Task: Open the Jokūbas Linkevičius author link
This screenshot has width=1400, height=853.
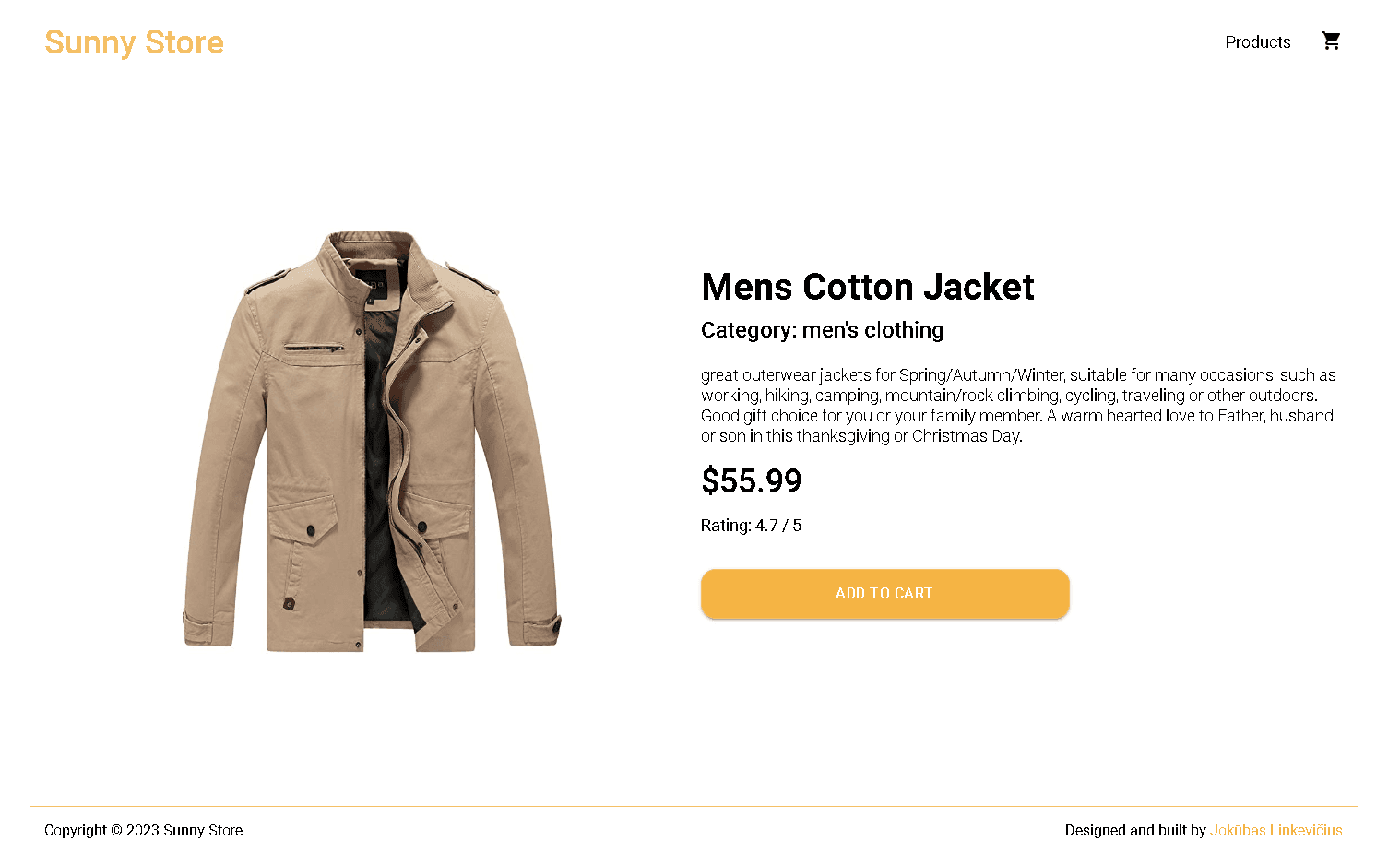Action: tap(1275, 830)
